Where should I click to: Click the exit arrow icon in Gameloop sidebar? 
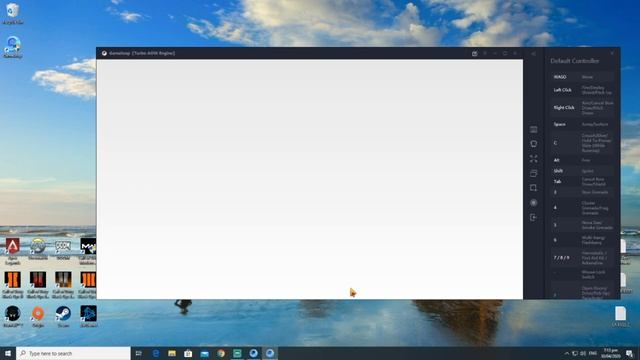click(x=533, y=217)
